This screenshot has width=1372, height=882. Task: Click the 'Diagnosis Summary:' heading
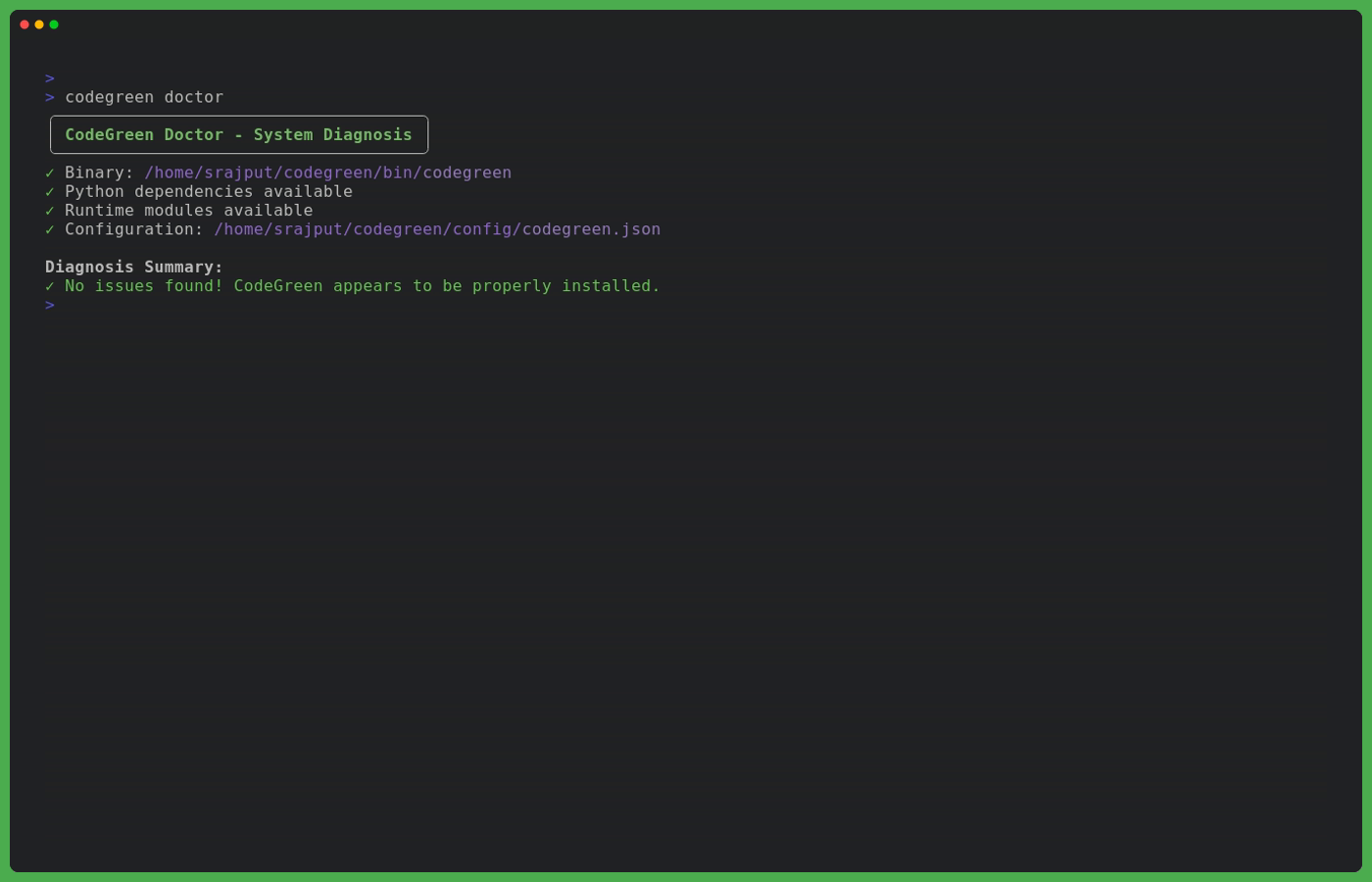click(x=134, y=268)
